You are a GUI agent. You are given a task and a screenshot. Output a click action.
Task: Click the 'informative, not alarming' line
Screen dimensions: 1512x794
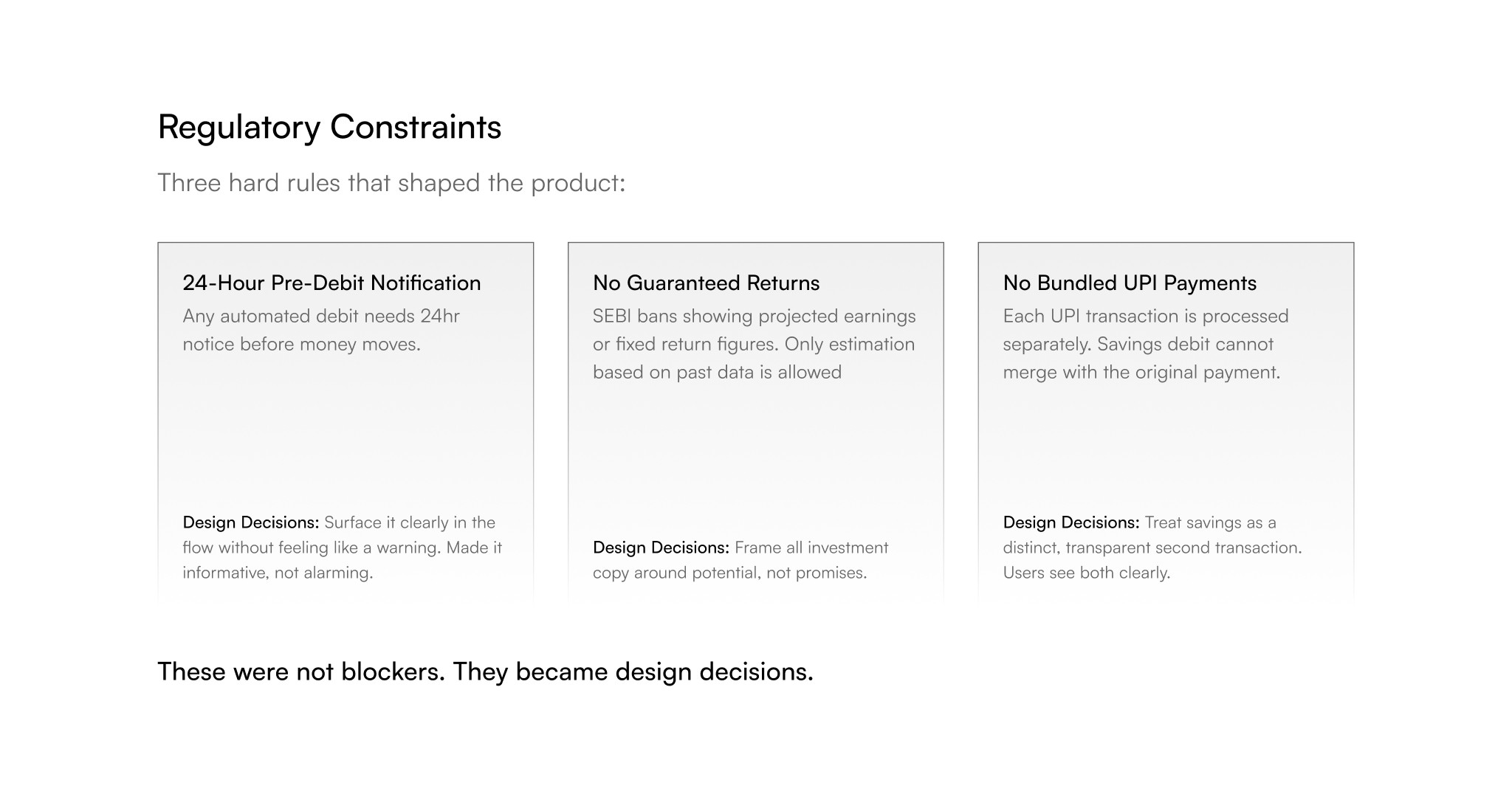pyautogui.click(x=278, y=573)
